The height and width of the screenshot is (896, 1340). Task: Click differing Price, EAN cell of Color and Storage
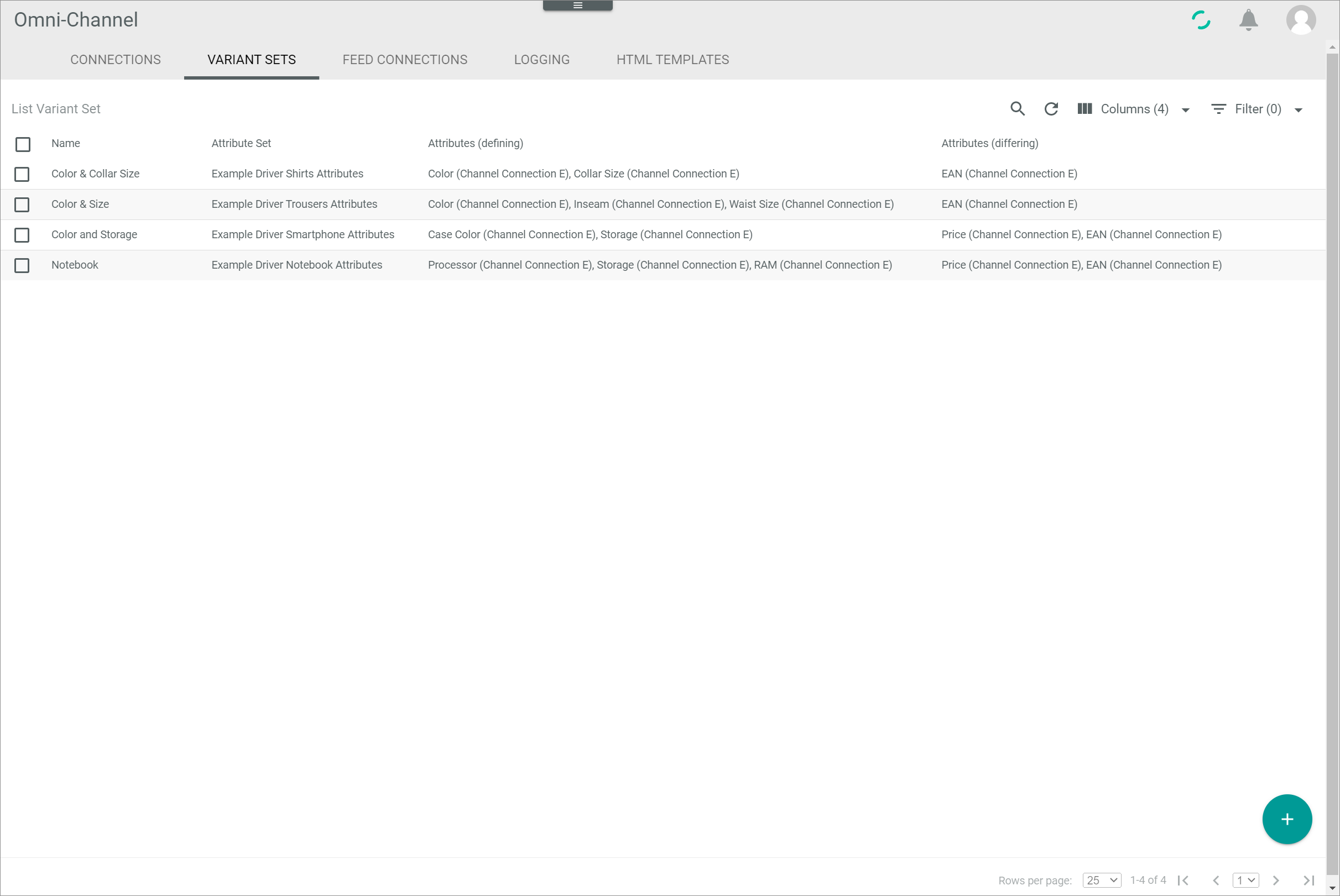point(1081,234)
